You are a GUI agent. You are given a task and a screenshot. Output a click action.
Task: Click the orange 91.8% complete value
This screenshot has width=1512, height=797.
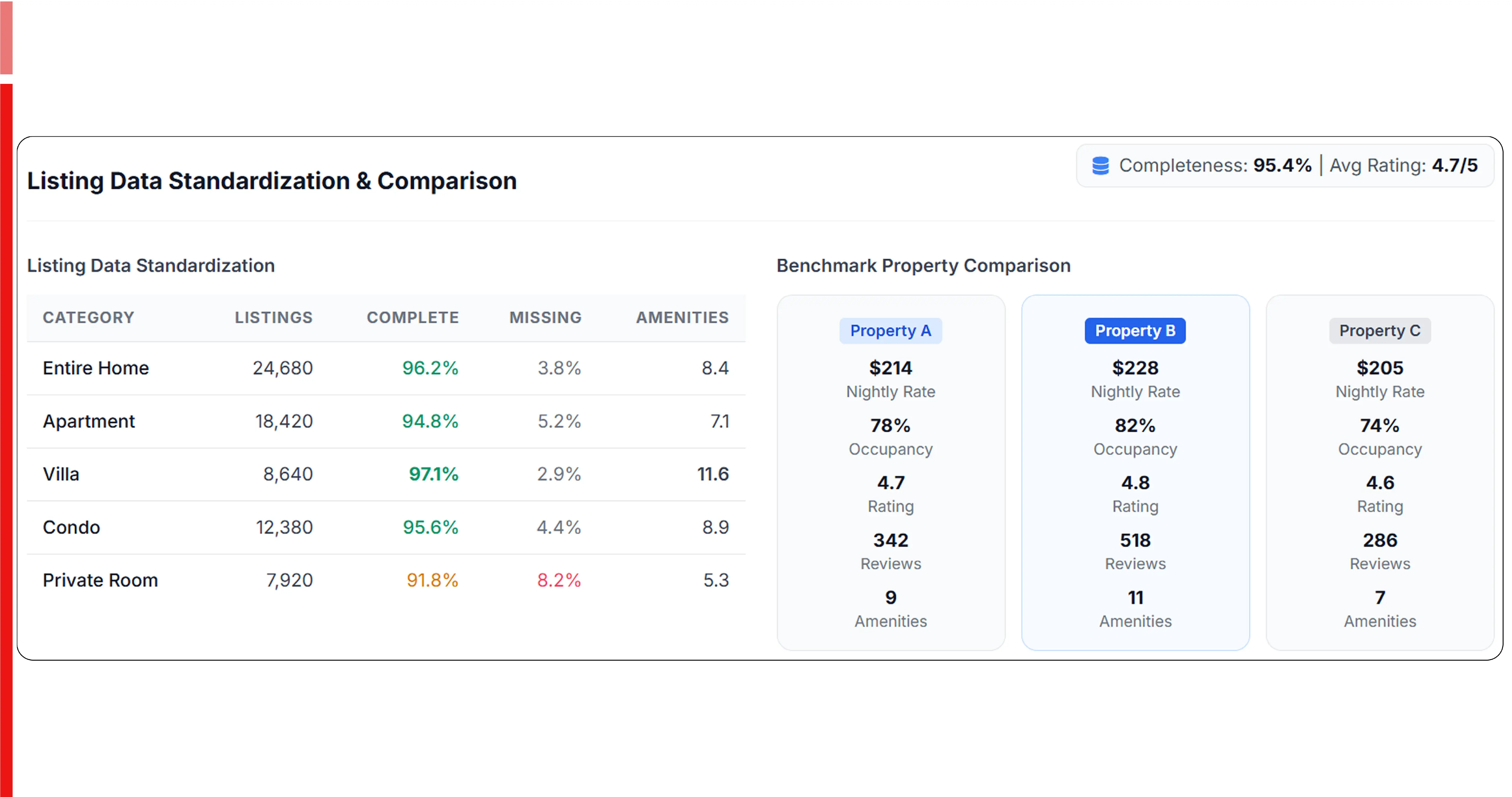[x=433, y=580]
